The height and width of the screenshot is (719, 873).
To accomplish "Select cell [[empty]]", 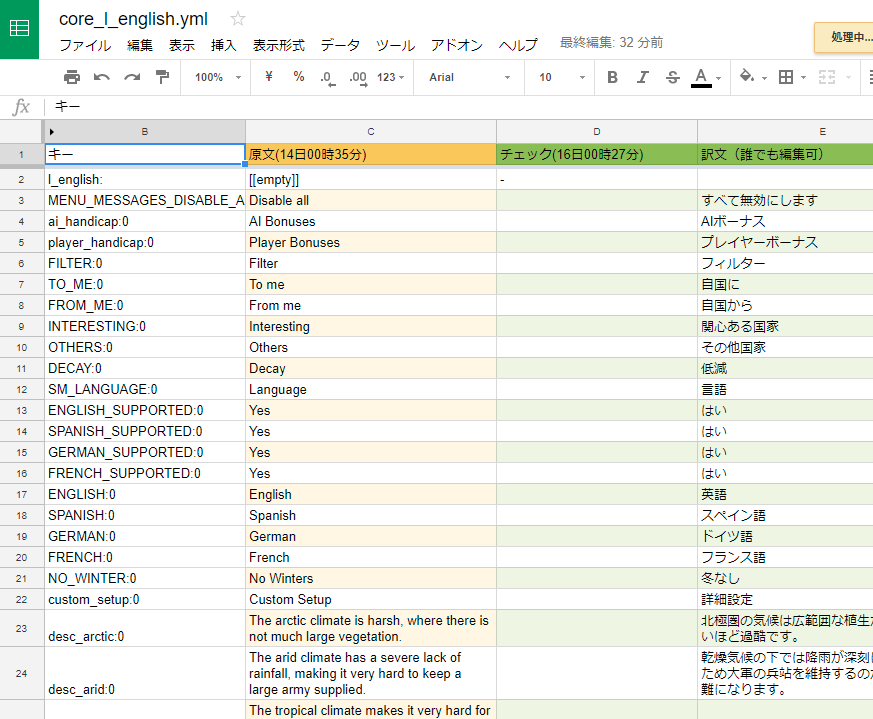I will click(x=371, y=179).
